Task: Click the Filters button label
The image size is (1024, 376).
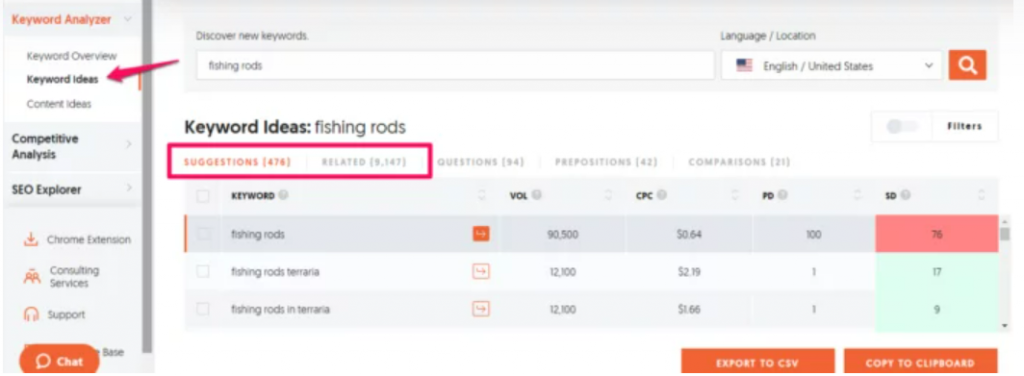Action: click(x=964, y=126)
